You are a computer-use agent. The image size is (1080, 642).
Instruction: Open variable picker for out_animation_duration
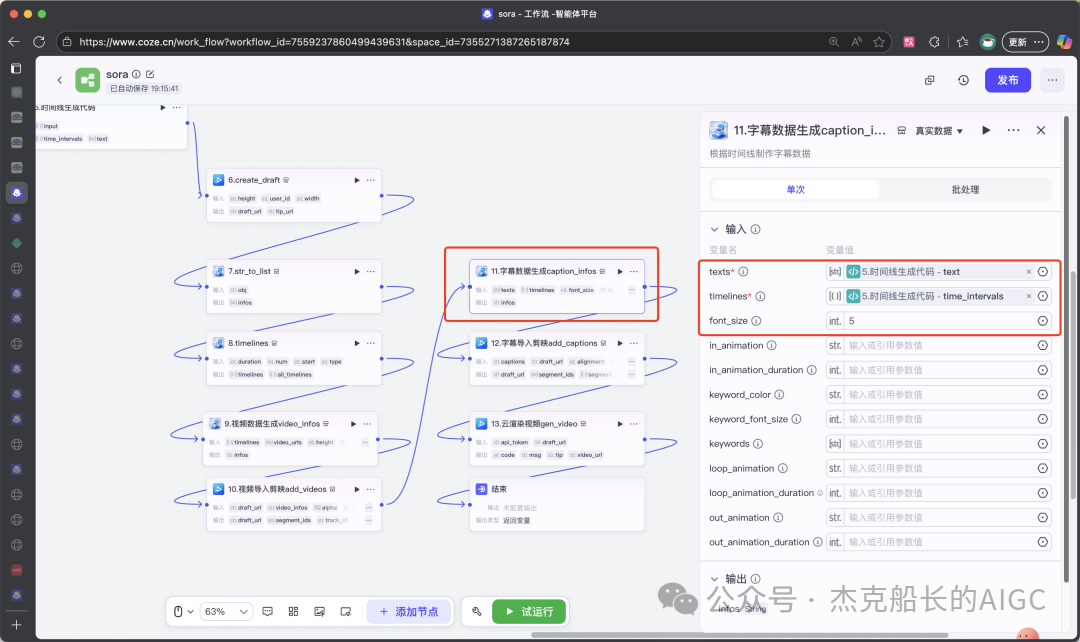tap(1043, 542)
